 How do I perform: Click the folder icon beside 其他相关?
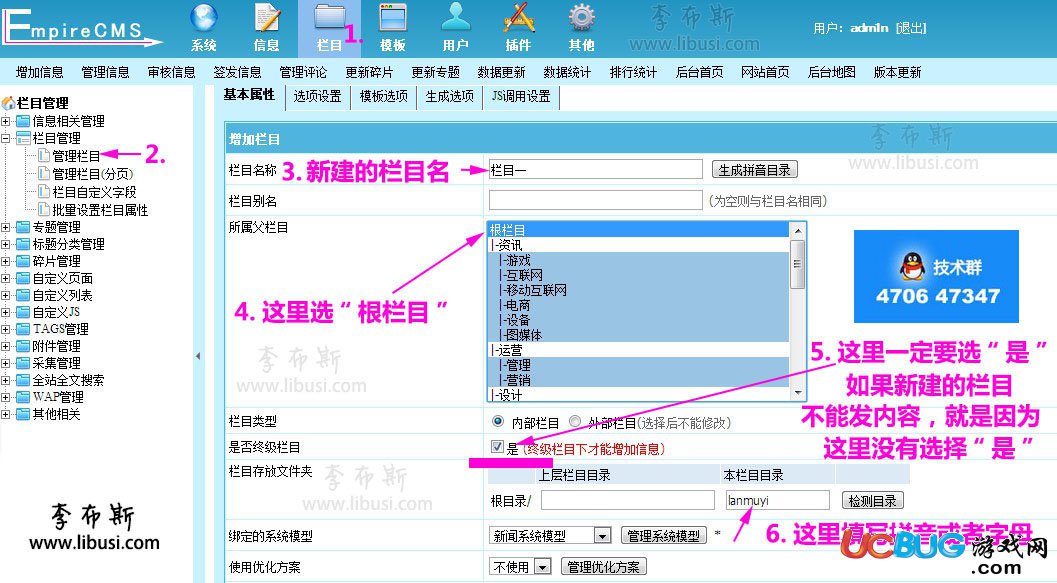click(24, 414)
